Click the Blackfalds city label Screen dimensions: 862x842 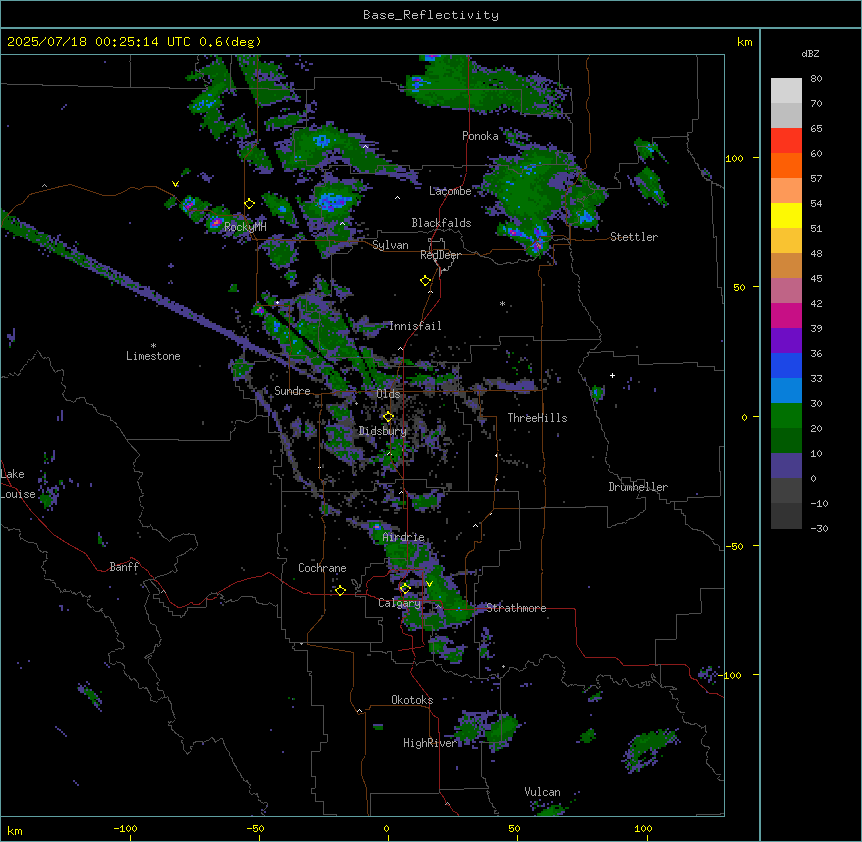[x=441, y=223]
